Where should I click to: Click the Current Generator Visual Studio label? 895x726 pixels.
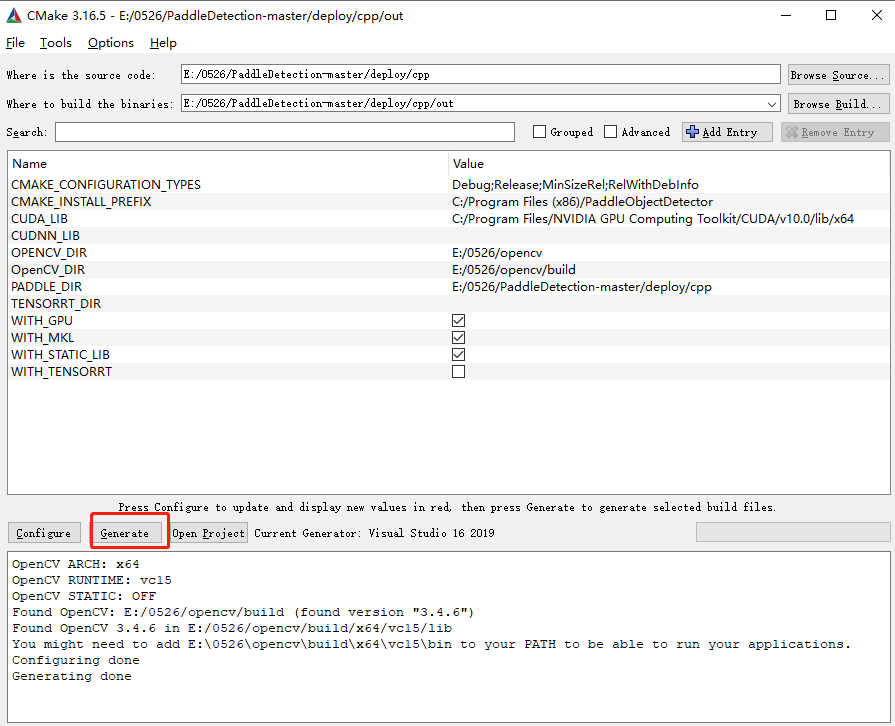coord(374,533)
